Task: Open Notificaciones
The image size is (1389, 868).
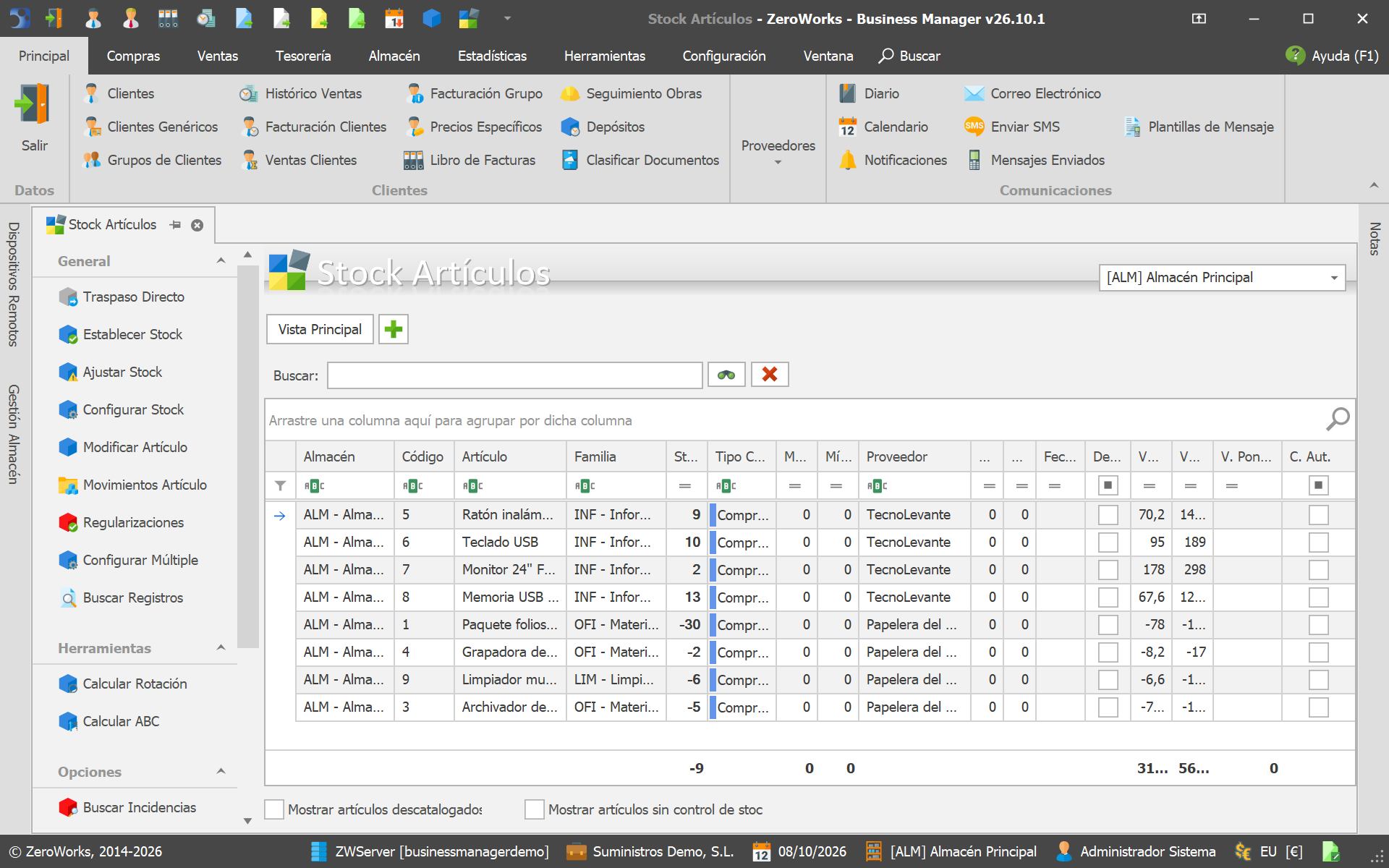Action: click(x=893, y=160)
